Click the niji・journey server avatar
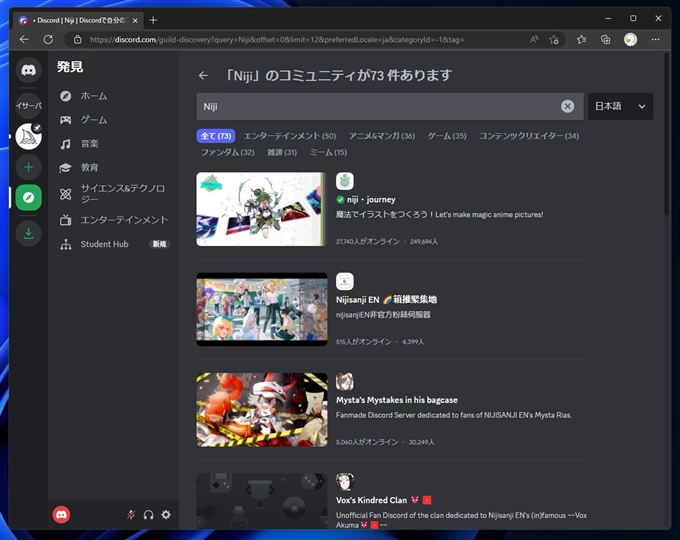 pyautogui.click(x=345, y=181)
